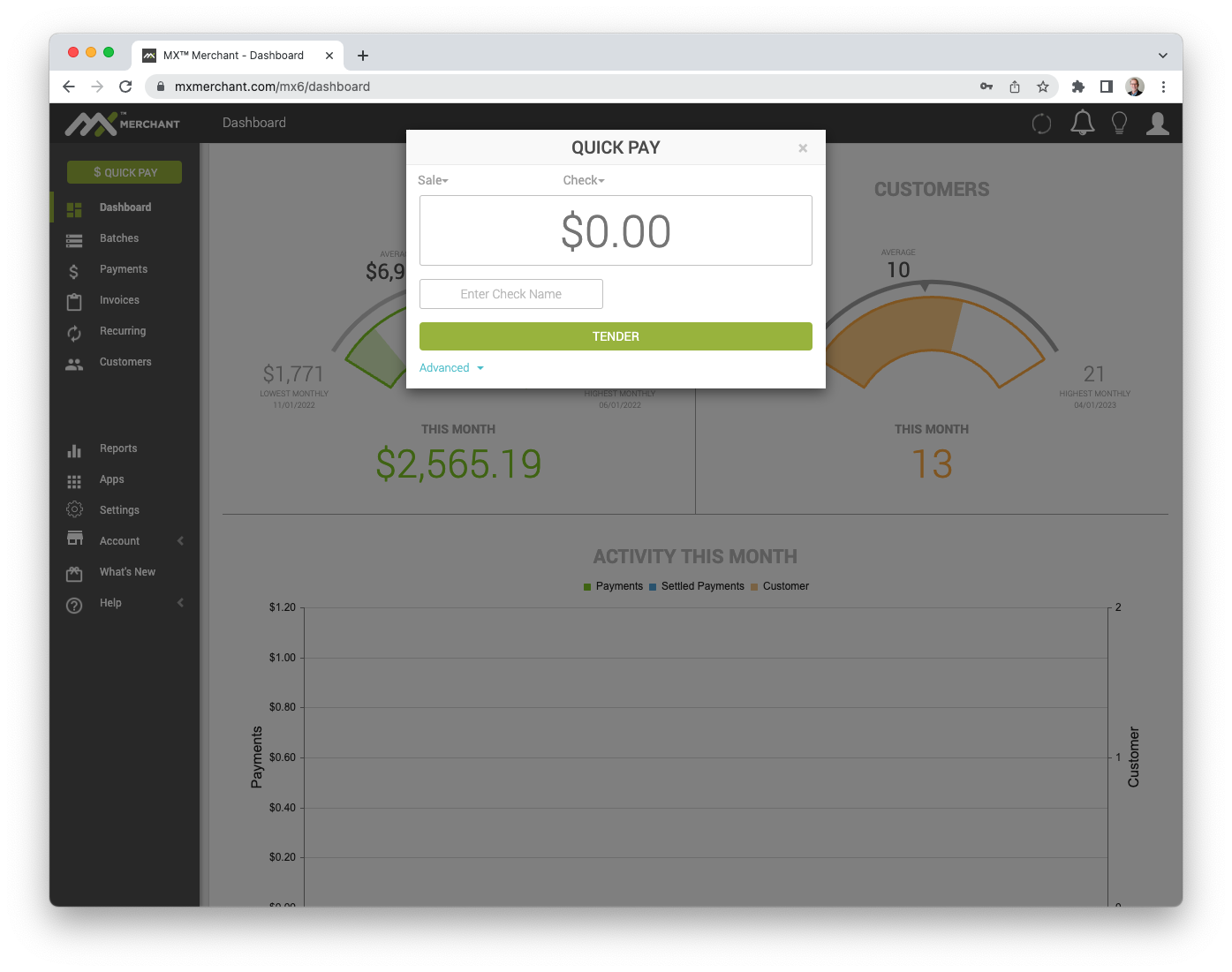Click the green TENDER button
Screen dimensions: 1232x972
pos(616,336)
